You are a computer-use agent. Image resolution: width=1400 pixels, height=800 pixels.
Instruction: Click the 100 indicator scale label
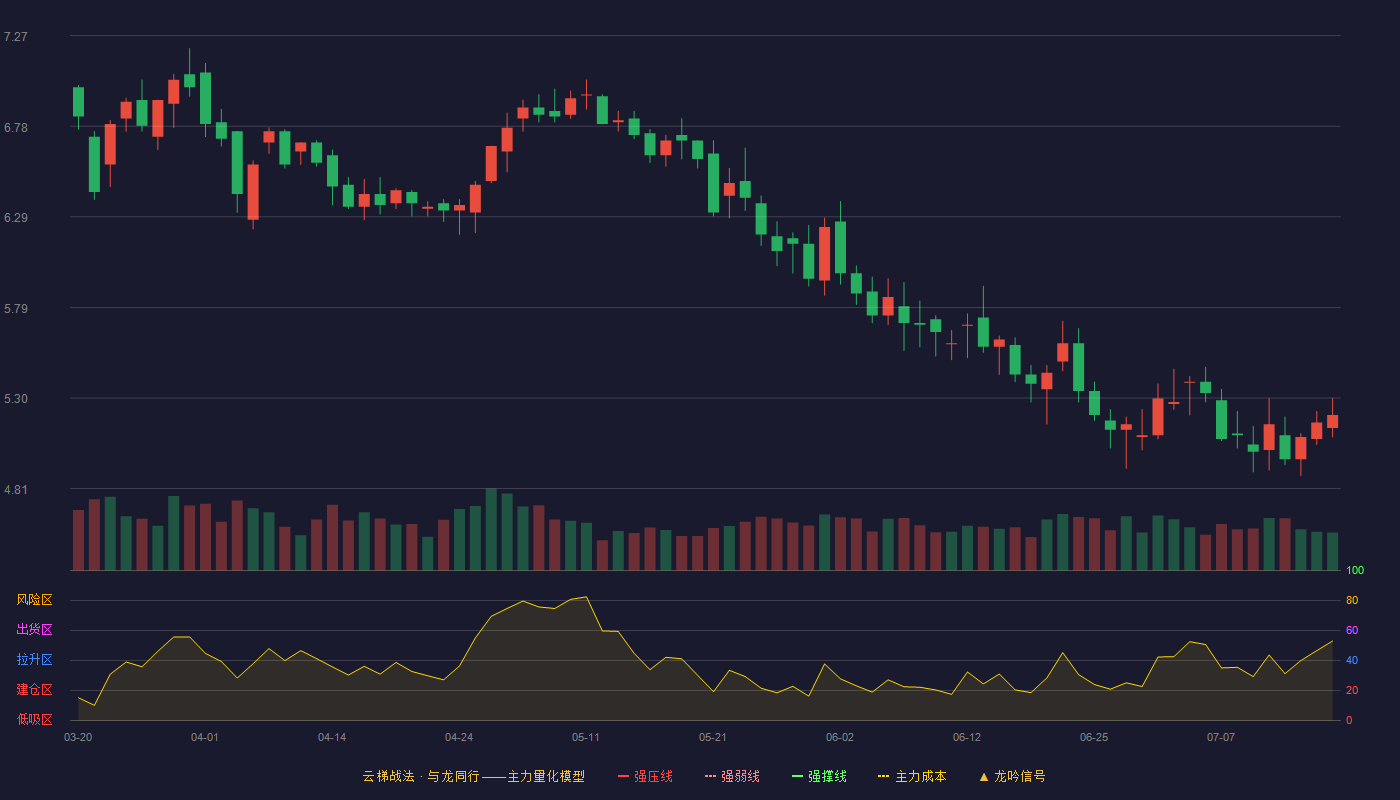(1355, 571)
